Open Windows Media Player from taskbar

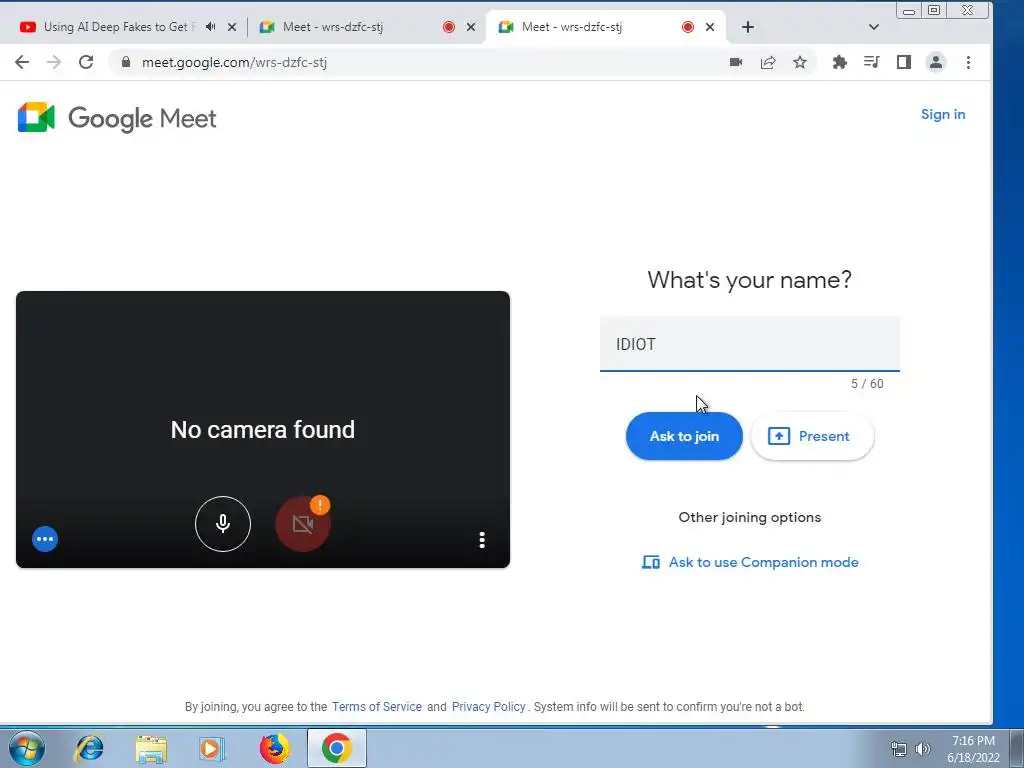pos(212,748)
